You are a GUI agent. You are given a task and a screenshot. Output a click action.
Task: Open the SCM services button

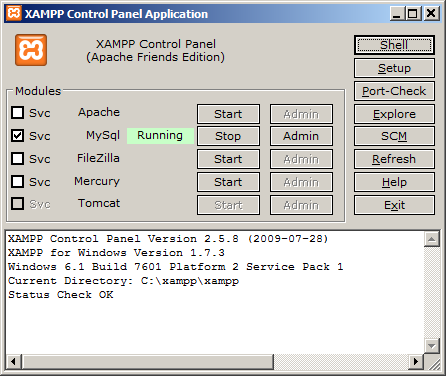[x=394, y=136]
